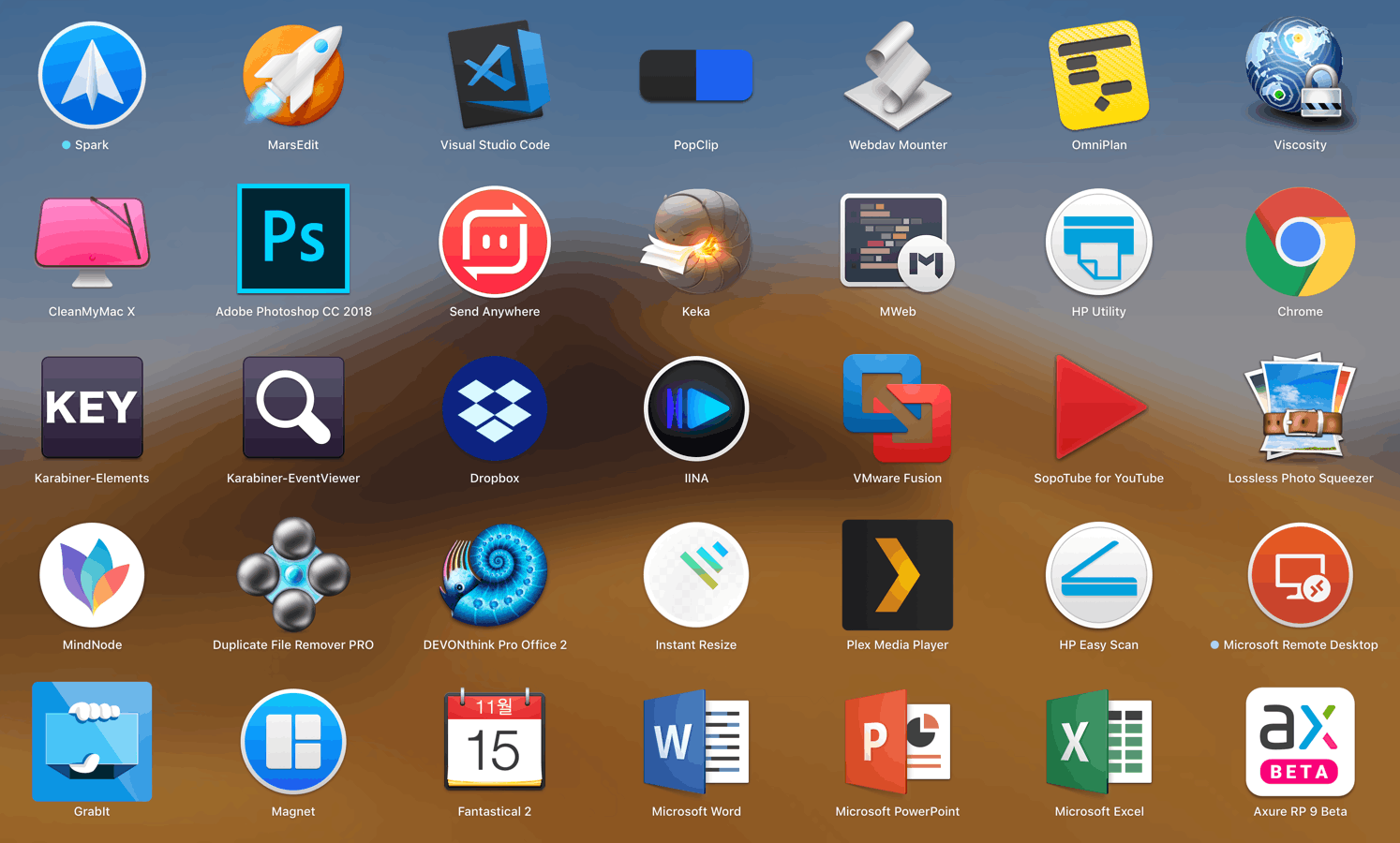Viewport: 1400px width, 843px height.
Task: Launch the MWeb editor icon
Action: pos(898,242)
